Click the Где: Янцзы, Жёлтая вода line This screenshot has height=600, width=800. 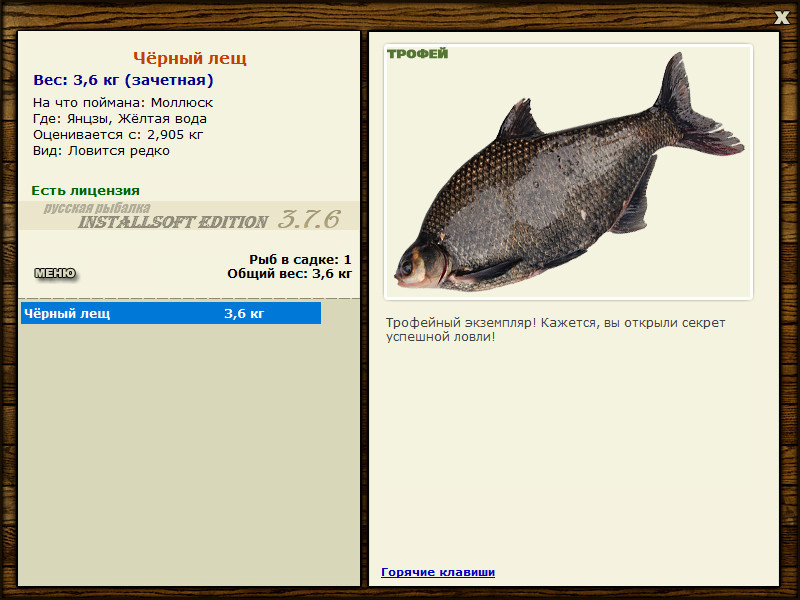point(120,119)
